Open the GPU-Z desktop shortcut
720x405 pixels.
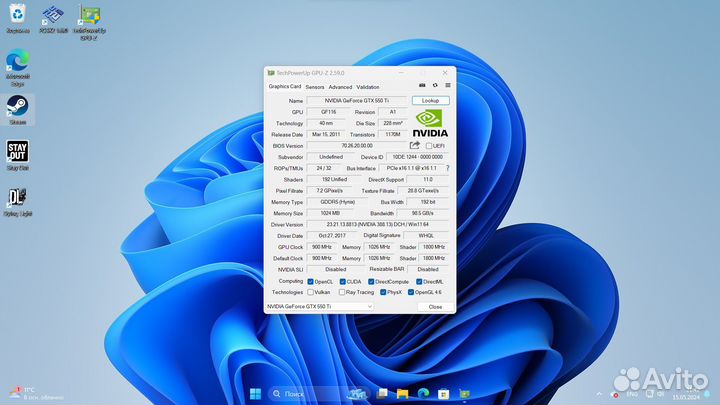point(89,22)
